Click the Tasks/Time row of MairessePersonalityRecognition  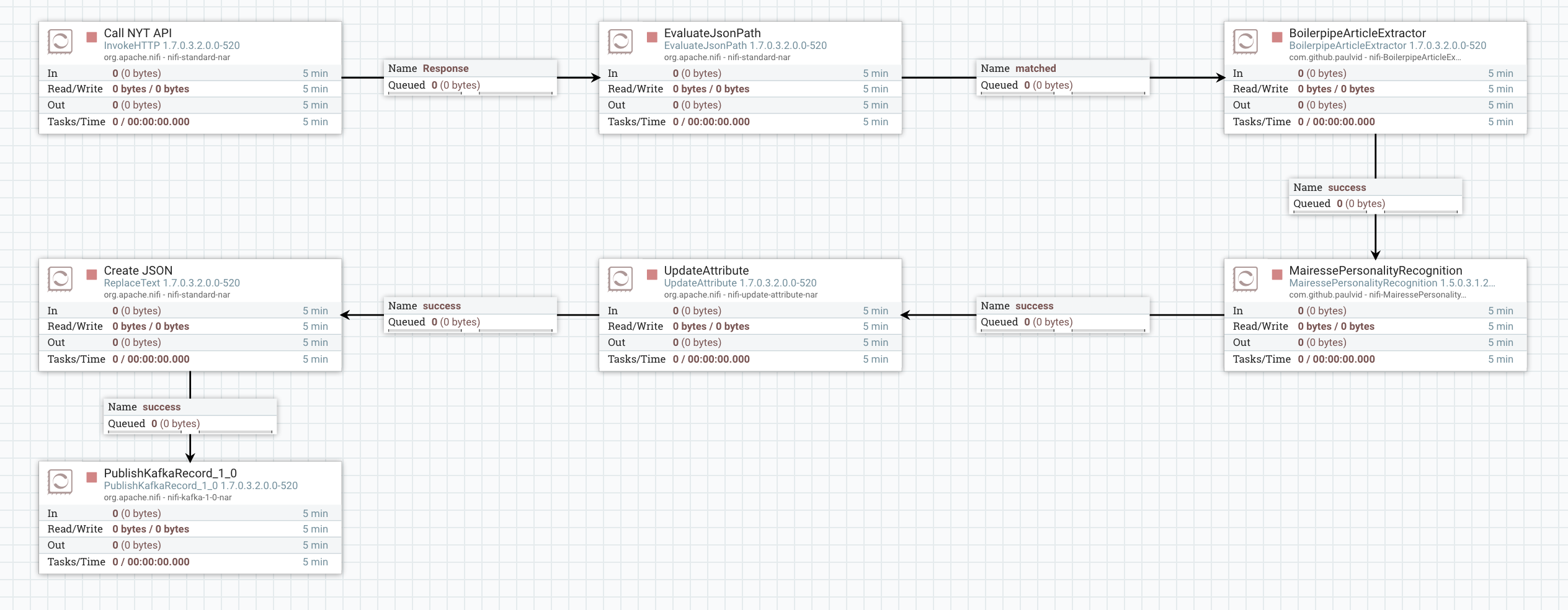click(x=1375, y=359)
